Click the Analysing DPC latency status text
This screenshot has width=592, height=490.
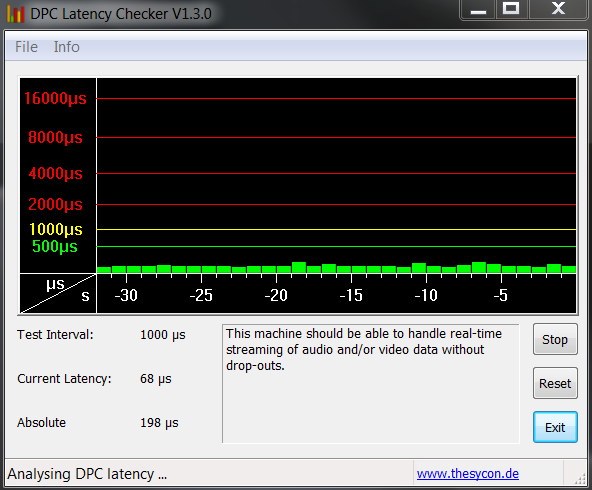pos(87,474)
